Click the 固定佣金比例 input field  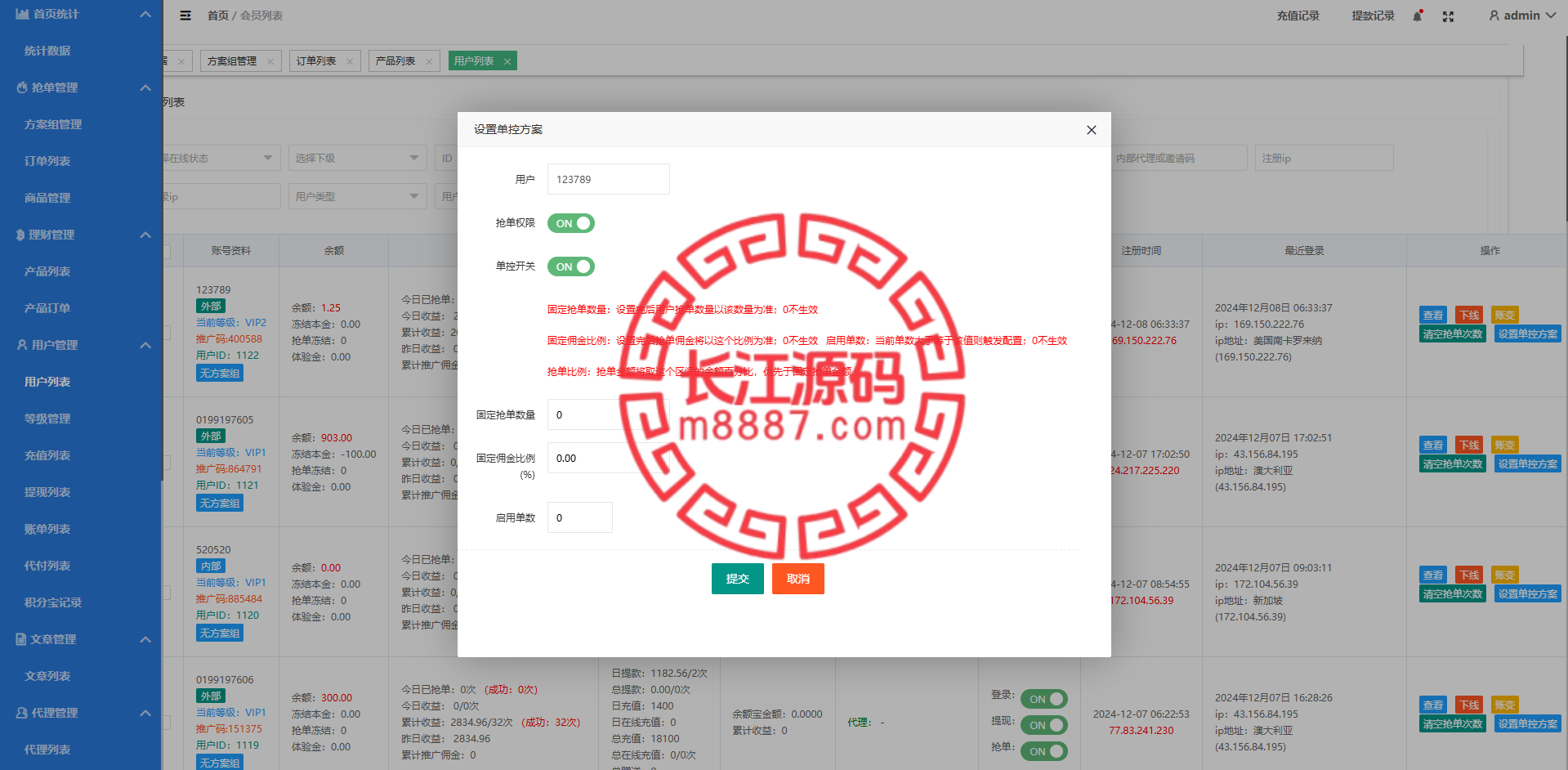(609, 458)
